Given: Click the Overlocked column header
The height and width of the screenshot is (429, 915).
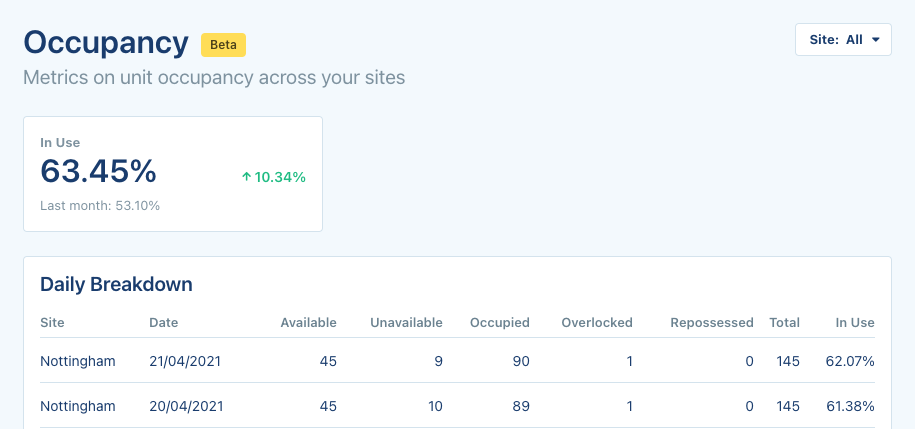Looking at the screenshot, I should 596,323.
